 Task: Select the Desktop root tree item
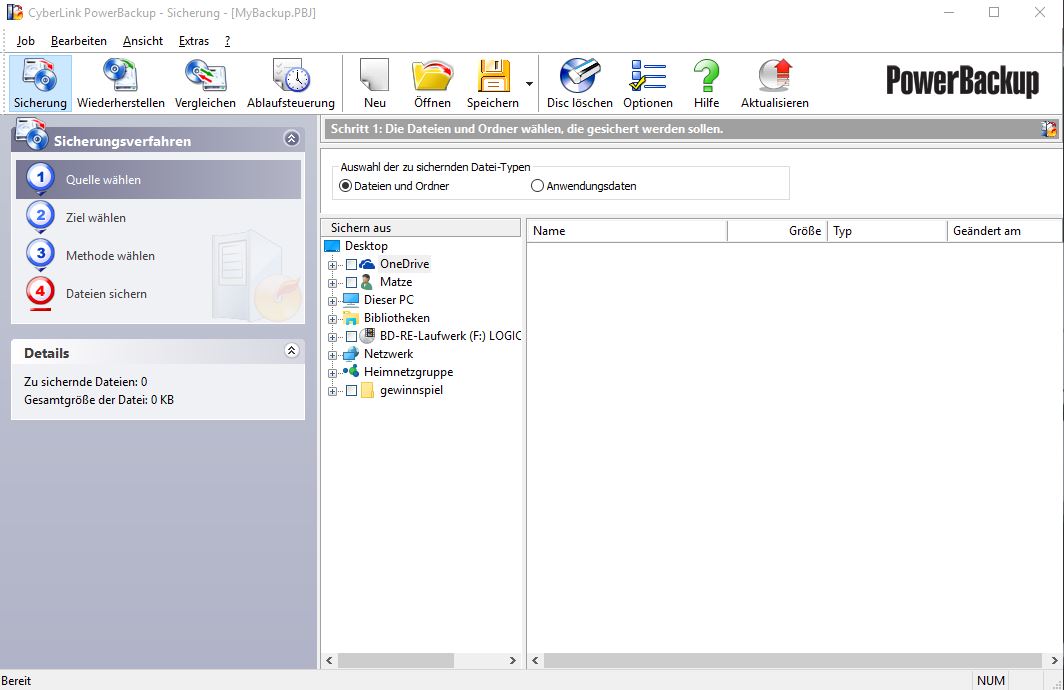[366, 246]
